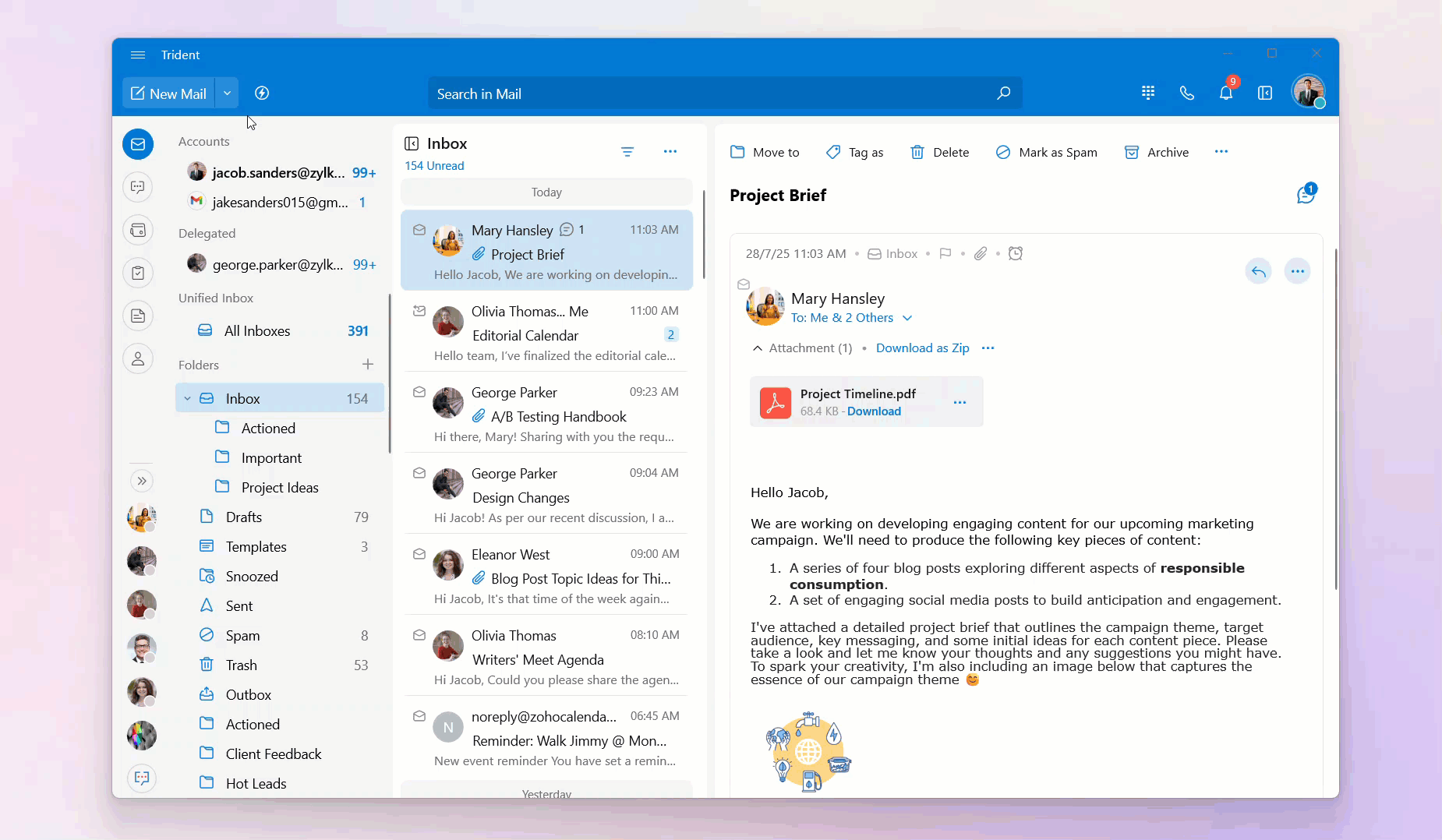The width and height of the screenshot is (1442, 840).
Task: Collapse the folder pane icon beside Inbox title
Action: tap(412, 143)
